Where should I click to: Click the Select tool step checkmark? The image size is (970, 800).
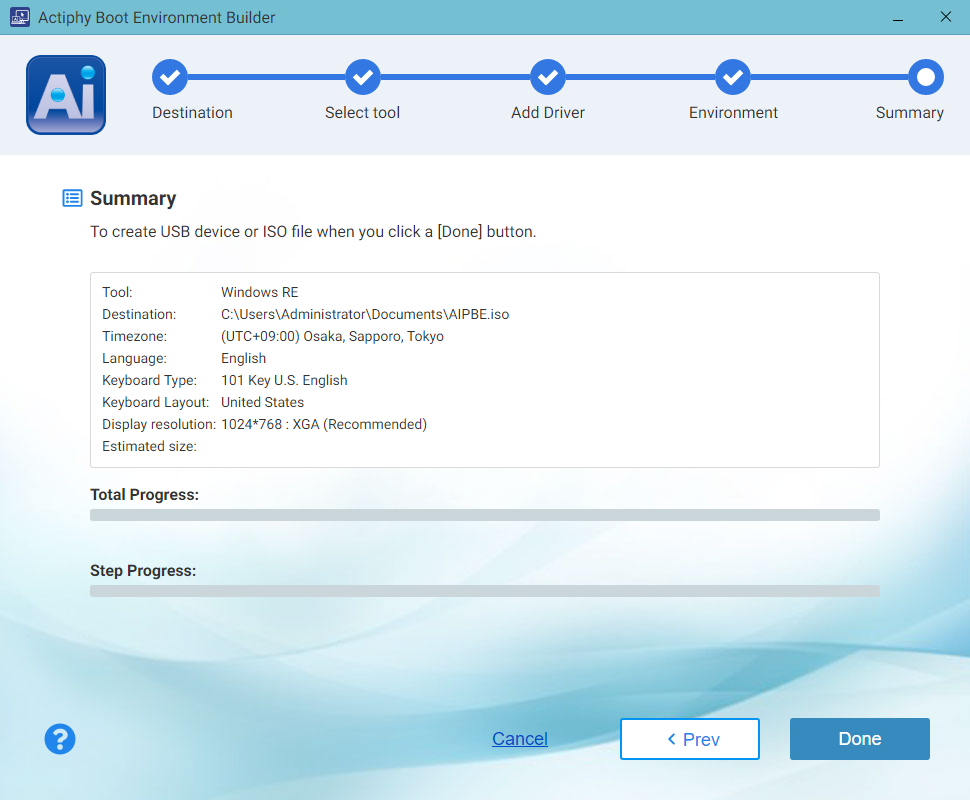click(x=362, y=77)
